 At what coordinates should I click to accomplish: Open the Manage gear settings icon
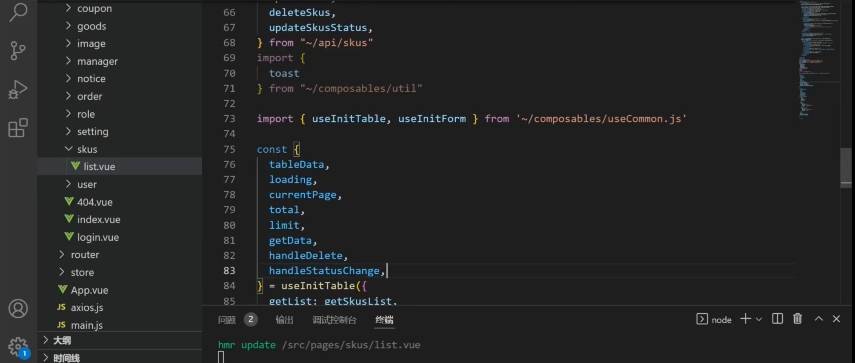pos(18,347)
